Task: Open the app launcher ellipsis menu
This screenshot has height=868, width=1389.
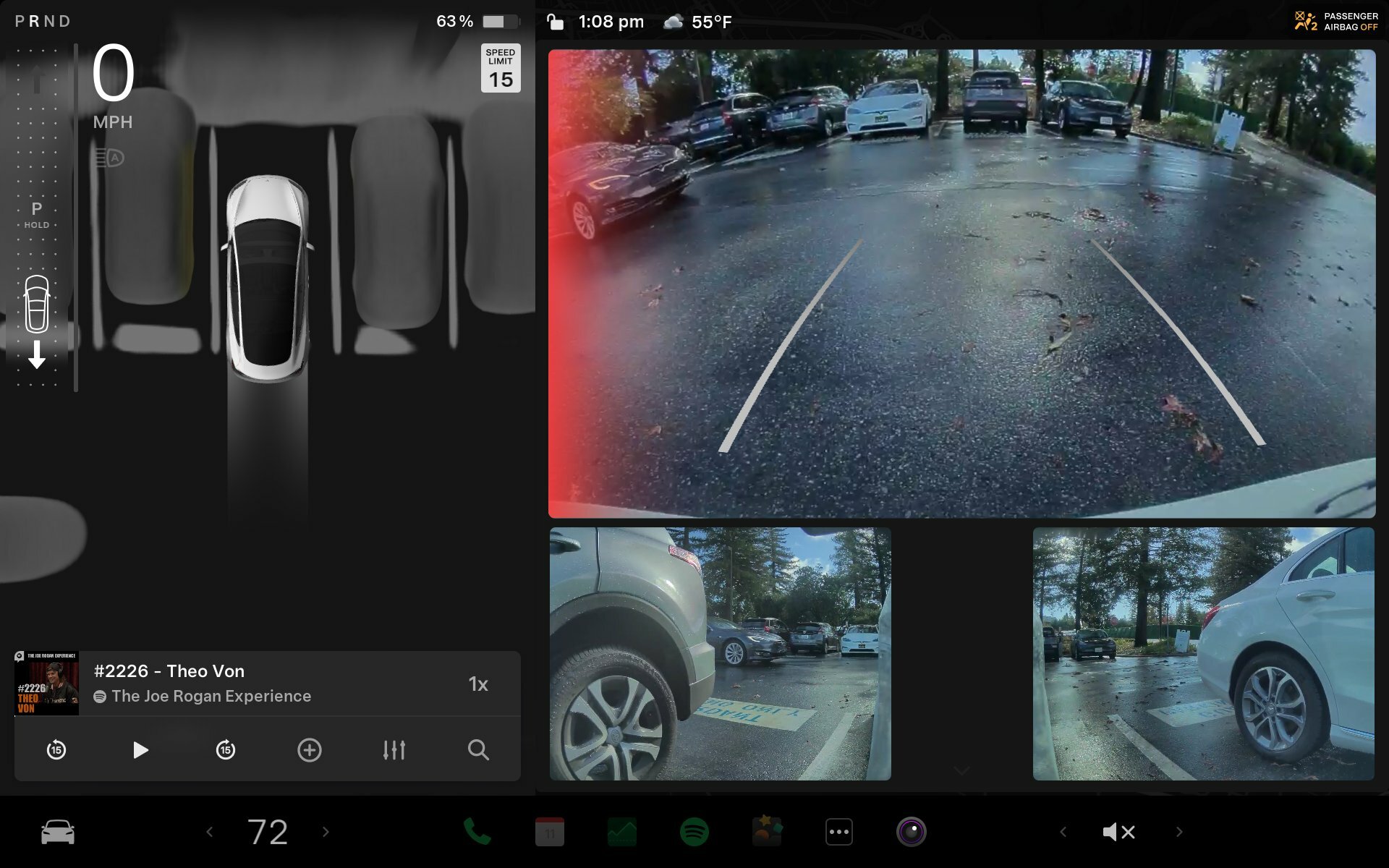Action: [838, 832]
